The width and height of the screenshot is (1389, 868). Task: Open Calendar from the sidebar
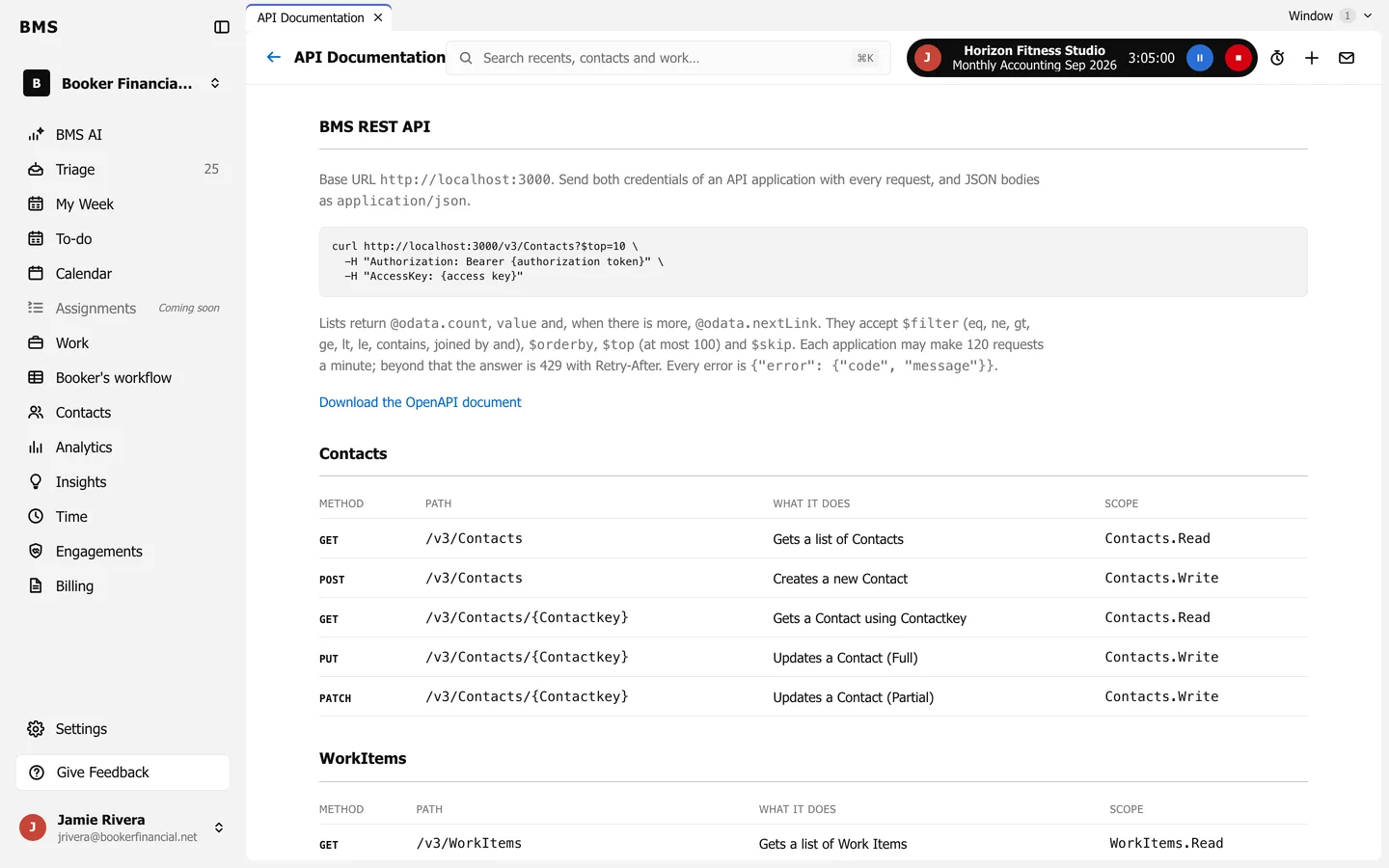(123, 274)
